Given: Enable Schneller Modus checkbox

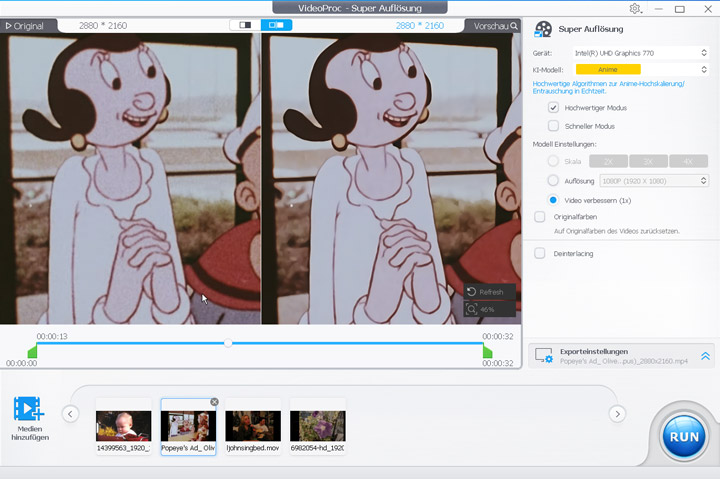Looking at the screenshot, I should 553,126.
